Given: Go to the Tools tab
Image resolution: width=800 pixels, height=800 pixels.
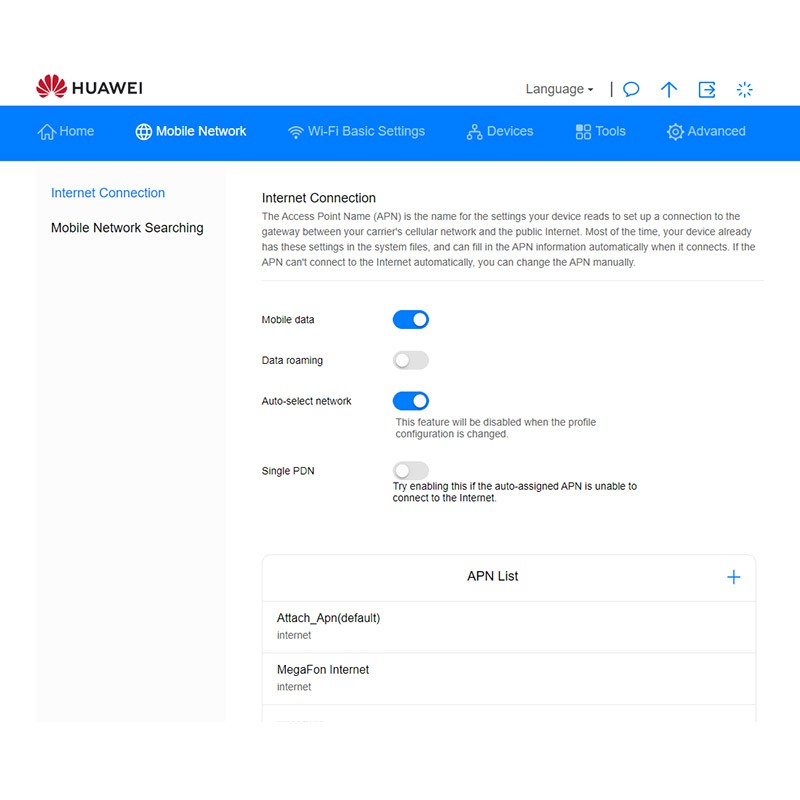Looking at the screenshot, I should pyautogui.click(x=600, y=131).
